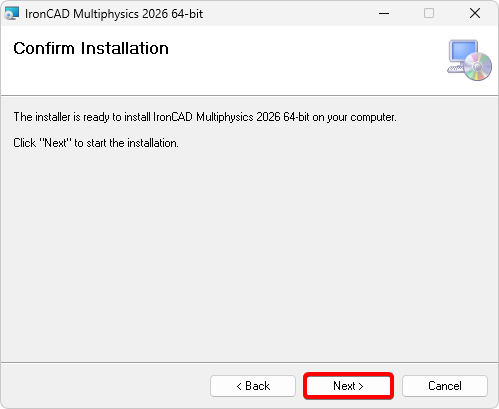
Task: Click the blue monitor in the header graphic
Action: [463, 52]
